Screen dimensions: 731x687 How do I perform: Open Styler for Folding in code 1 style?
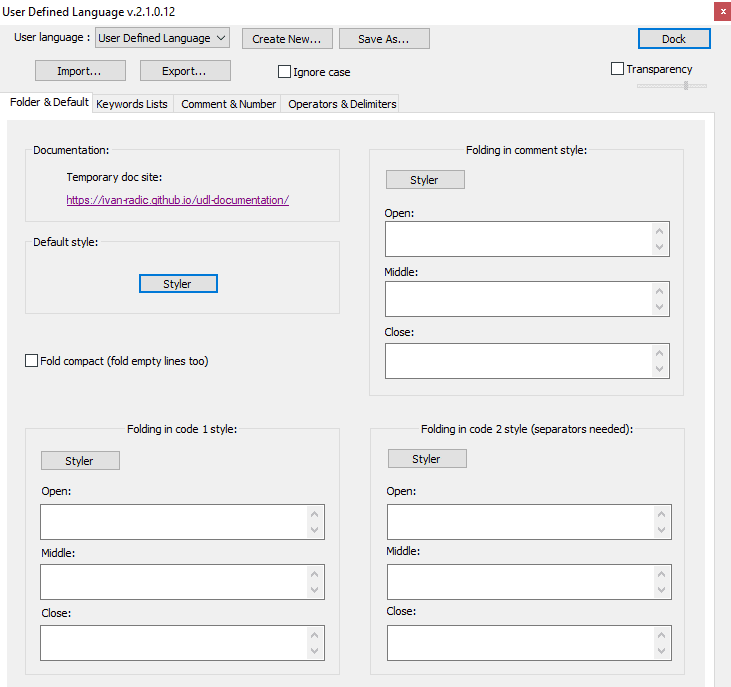80,460
